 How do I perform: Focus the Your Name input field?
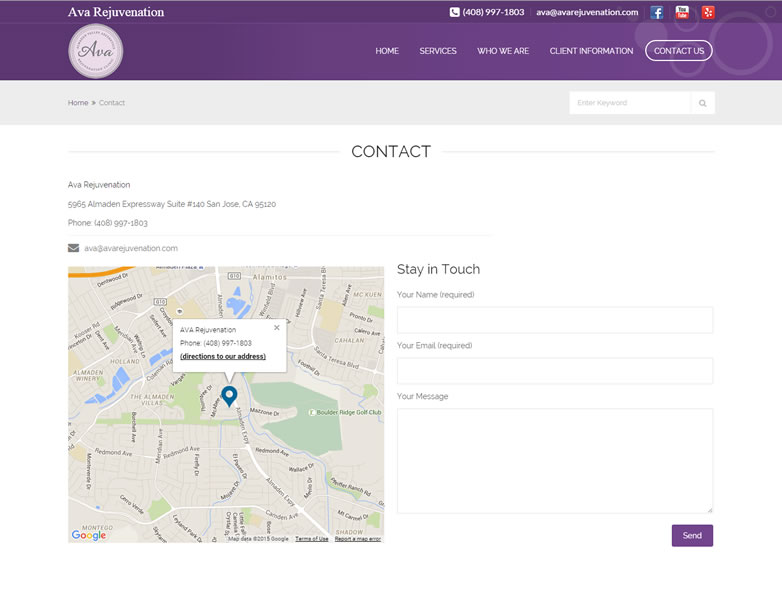tap(555, 320)
